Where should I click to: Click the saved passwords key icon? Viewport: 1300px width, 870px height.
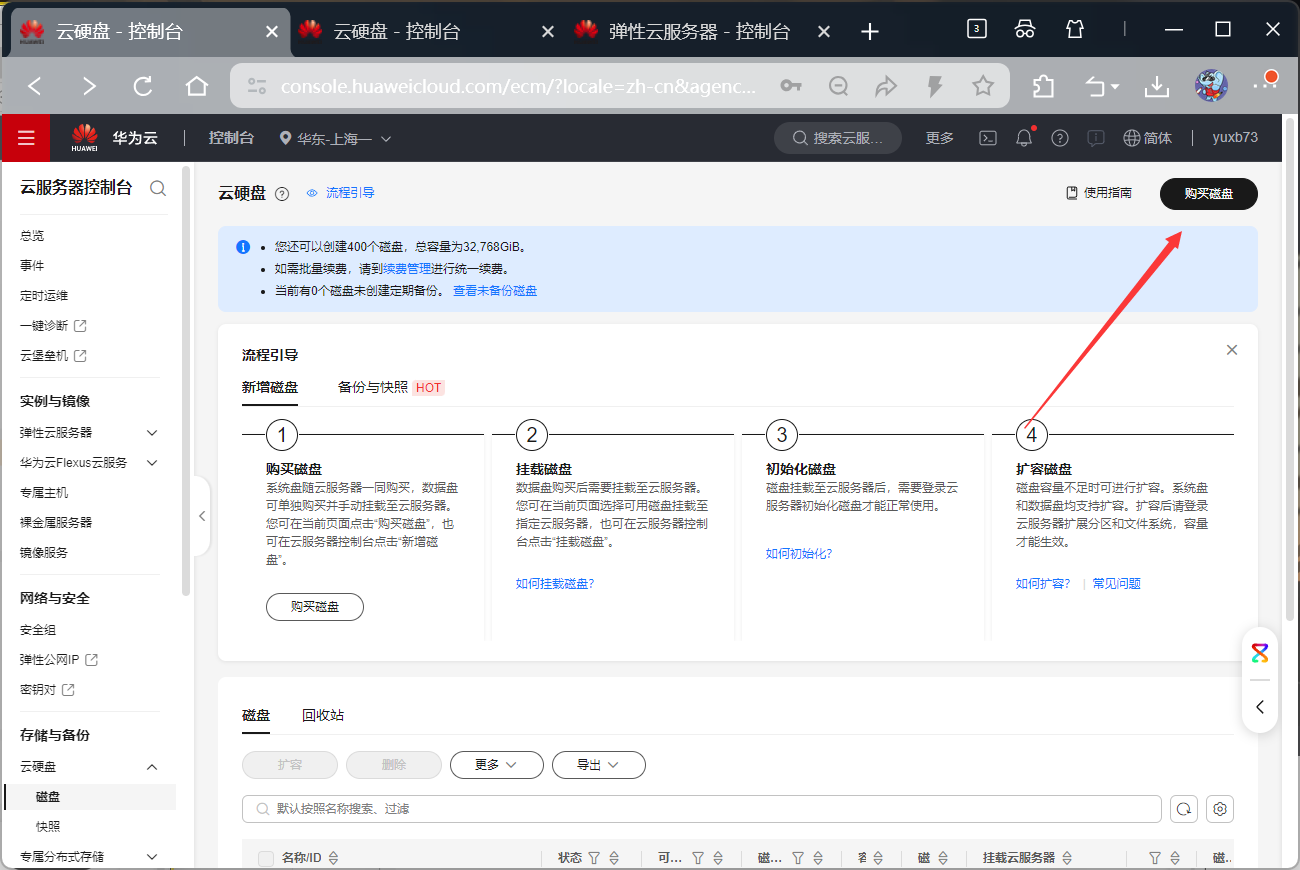[791, 87]
